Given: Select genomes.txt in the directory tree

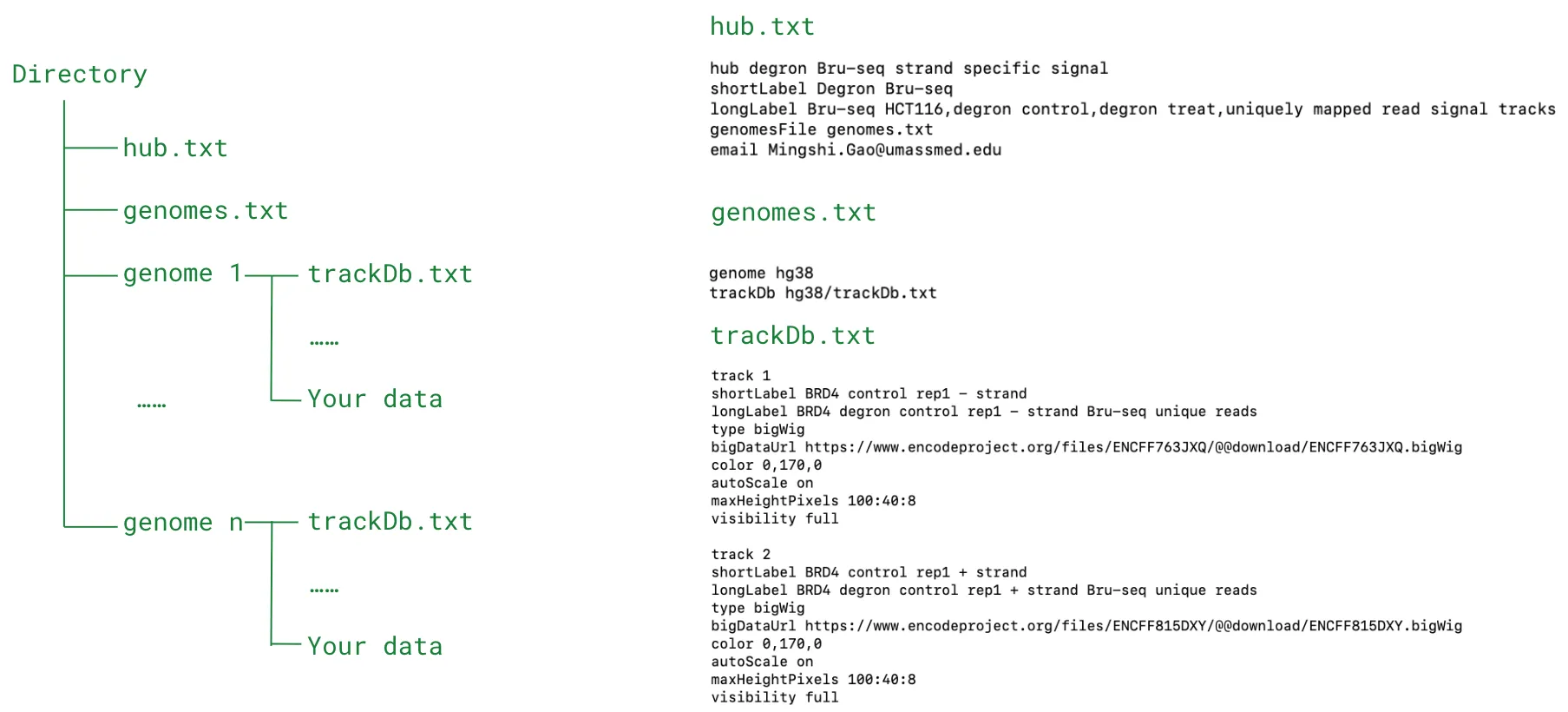Looking at the screenshot, I should [x=205, y=211].
